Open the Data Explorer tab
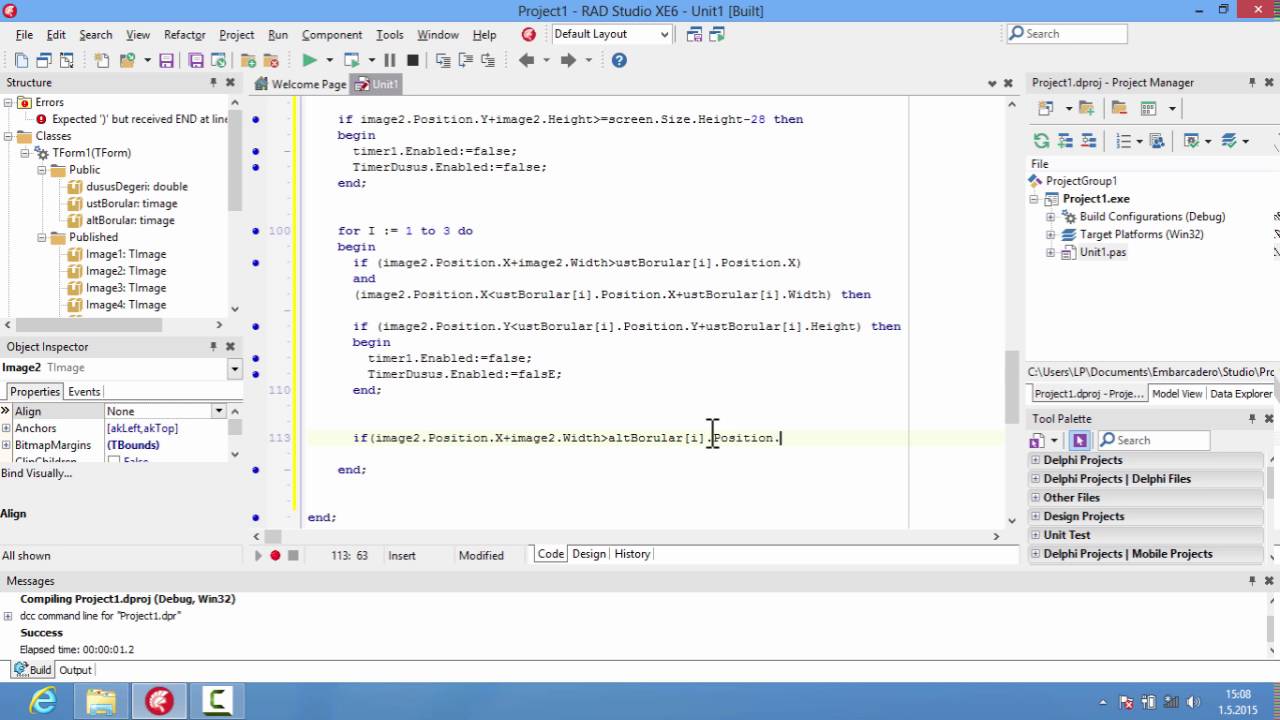Screen dimensions: 1280x720 (x=1241, y=394)
